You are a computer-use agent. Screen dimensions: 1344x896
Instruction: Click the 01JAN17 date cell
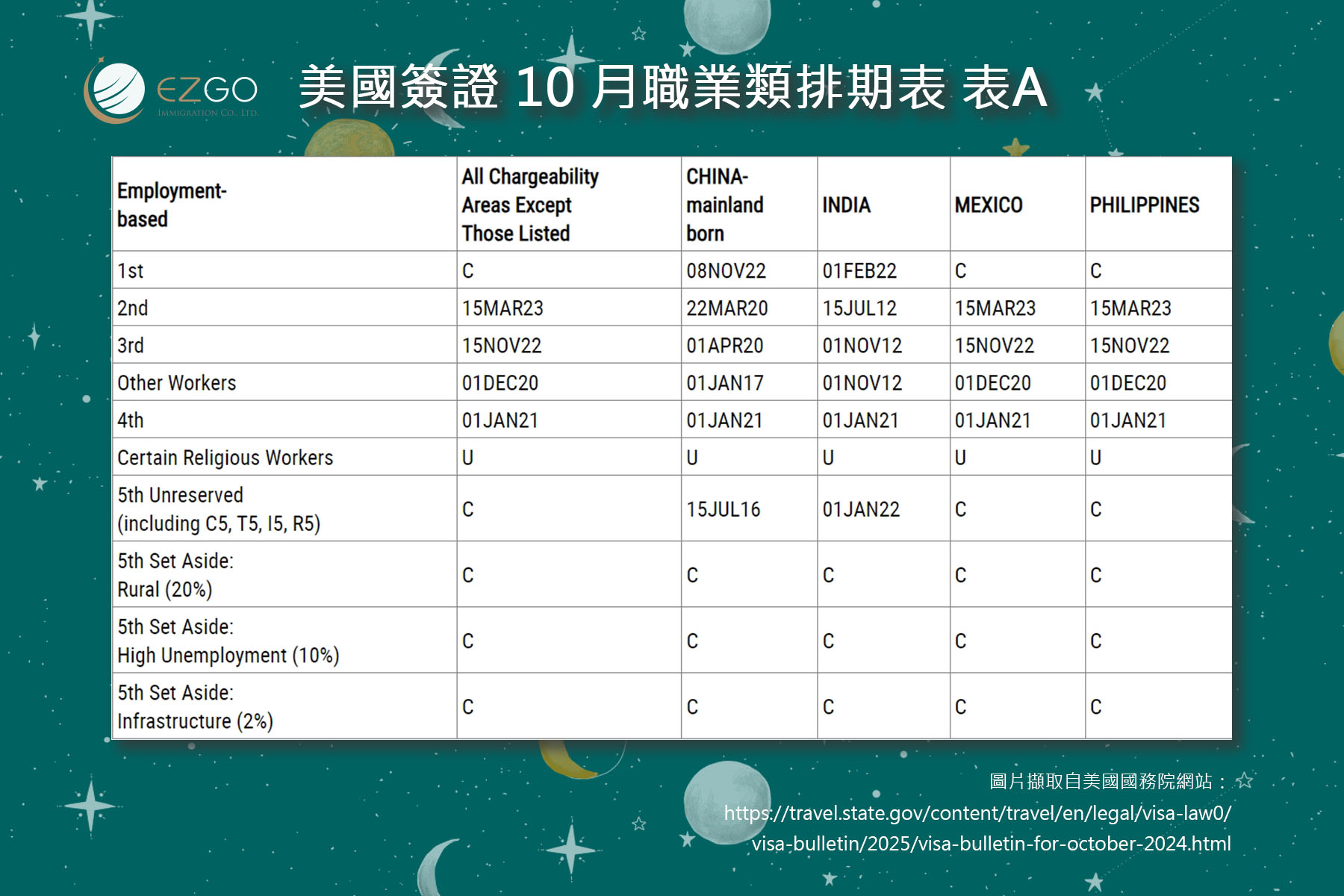pos(724,382)
